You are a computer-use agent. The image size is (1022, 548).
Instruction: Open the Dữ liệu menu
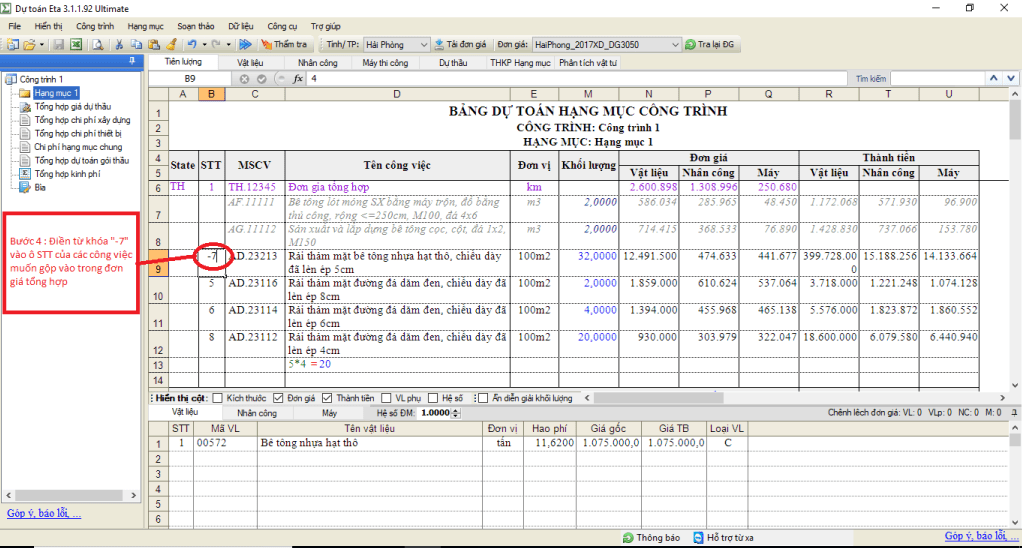point(240,24)
